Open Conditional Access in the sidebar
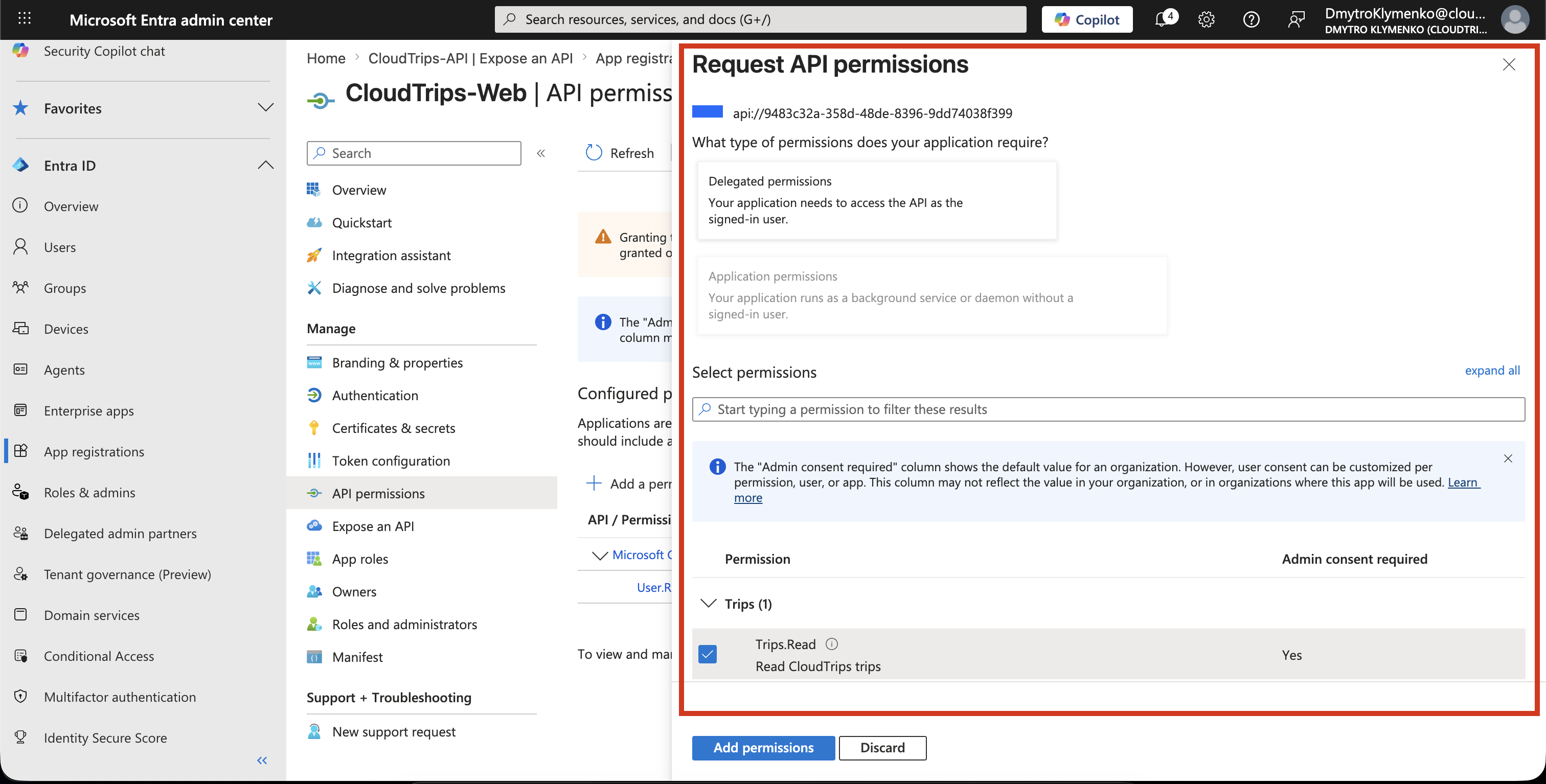 pos(99,656)
